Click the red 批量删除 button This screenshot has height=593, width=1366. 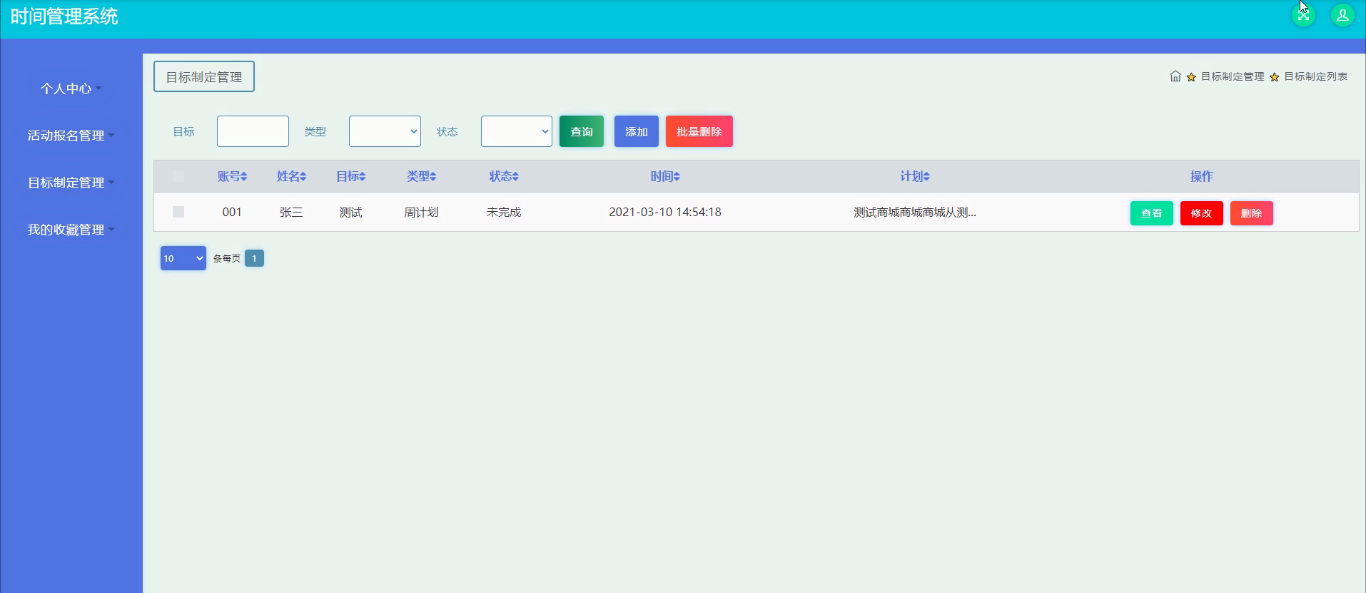(x=699, y=131)
